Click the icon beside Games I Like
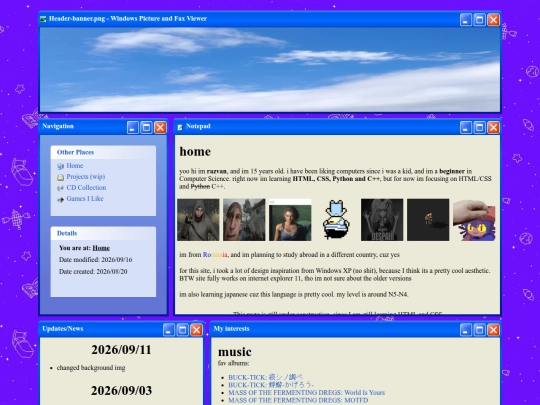 (x=61, y=199)
